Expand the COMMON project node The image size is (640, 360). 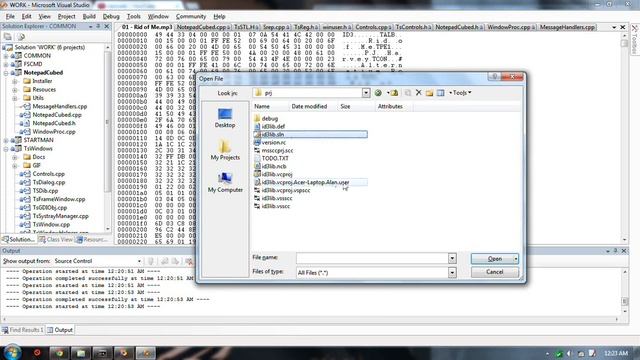(x=6, y=56)
